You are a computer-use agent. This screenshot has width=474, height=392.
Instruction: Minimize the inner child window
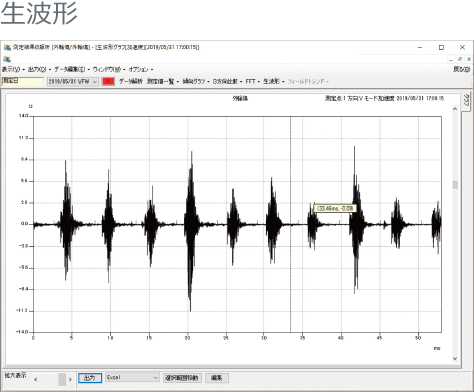[451, 59]
